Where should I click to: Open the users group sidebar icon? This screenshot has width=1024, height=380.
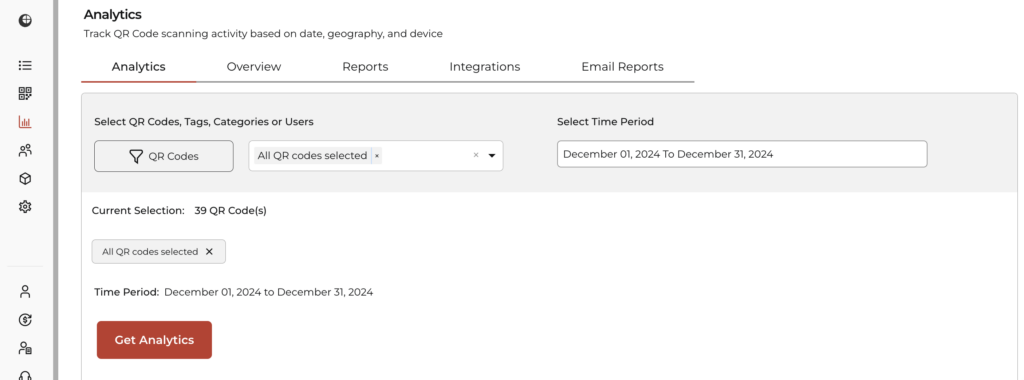[25, 150]
